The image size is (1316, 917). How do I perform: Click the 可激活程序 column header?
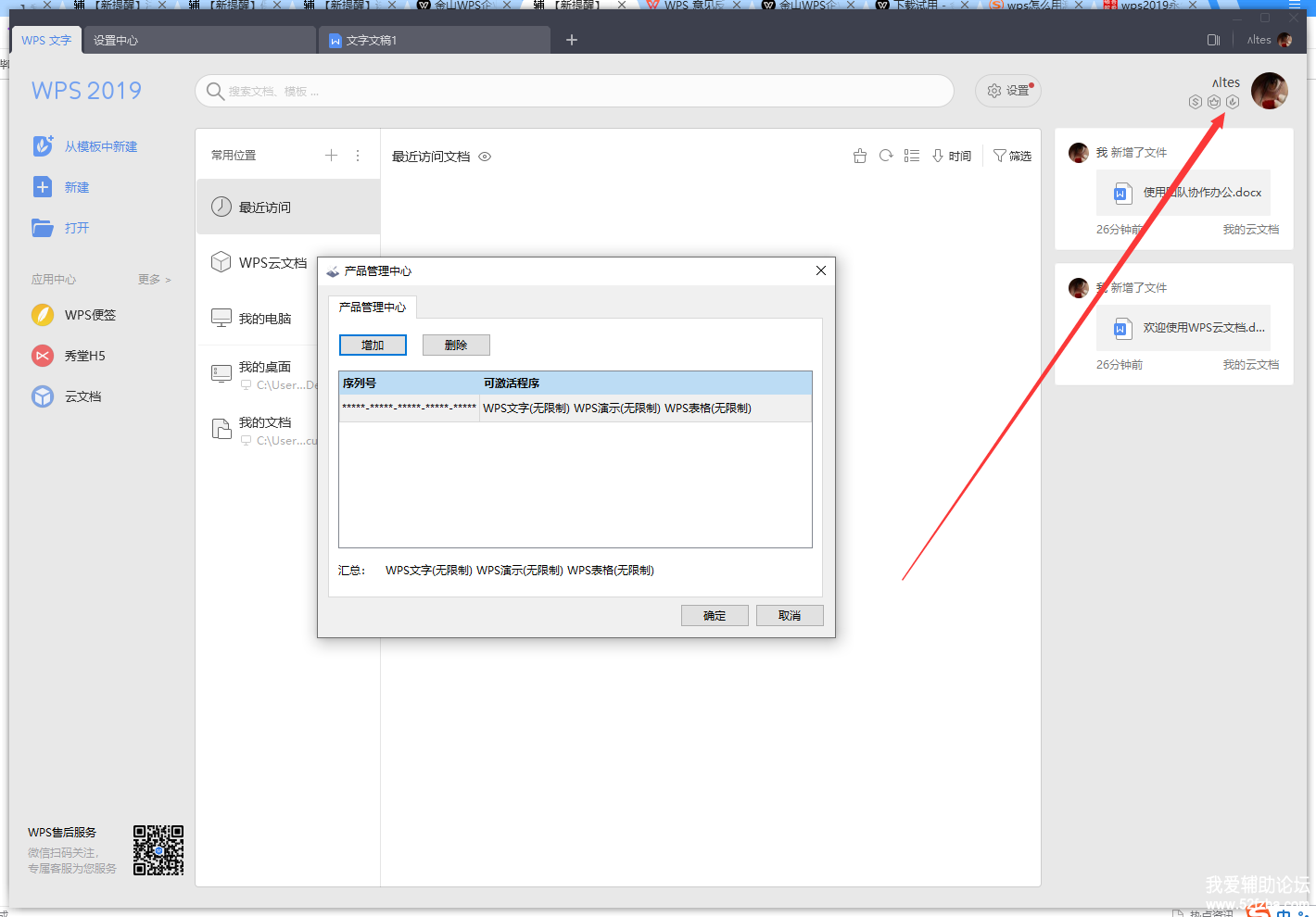pyautogui.click(x=646, y=383)
